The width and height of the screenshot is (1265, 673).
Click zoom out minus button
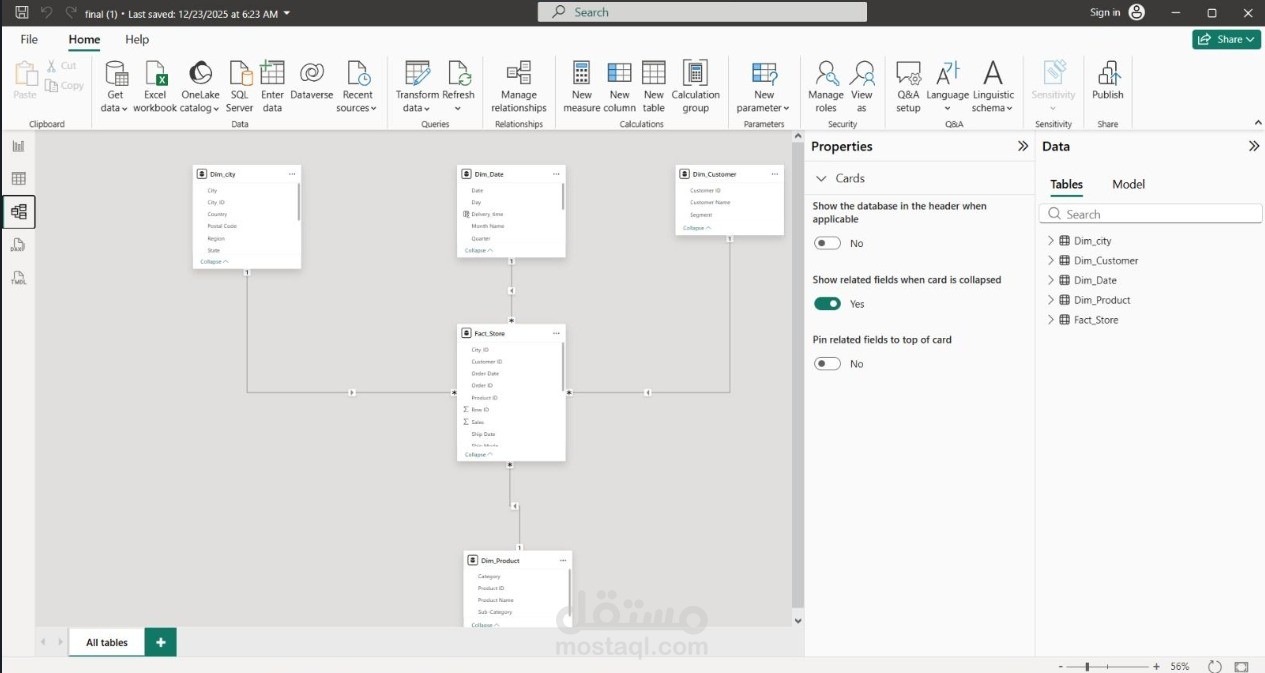click(x=1061, y=666)
